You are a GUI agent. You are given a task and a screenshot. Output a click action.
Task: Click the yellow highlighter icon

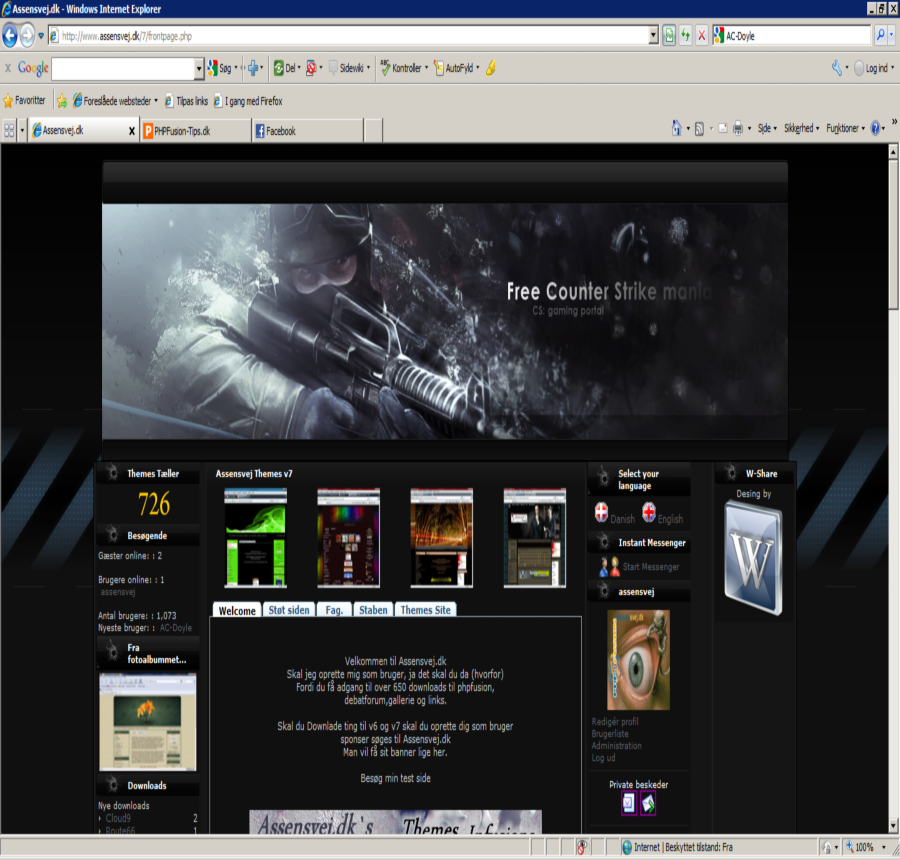491,68
